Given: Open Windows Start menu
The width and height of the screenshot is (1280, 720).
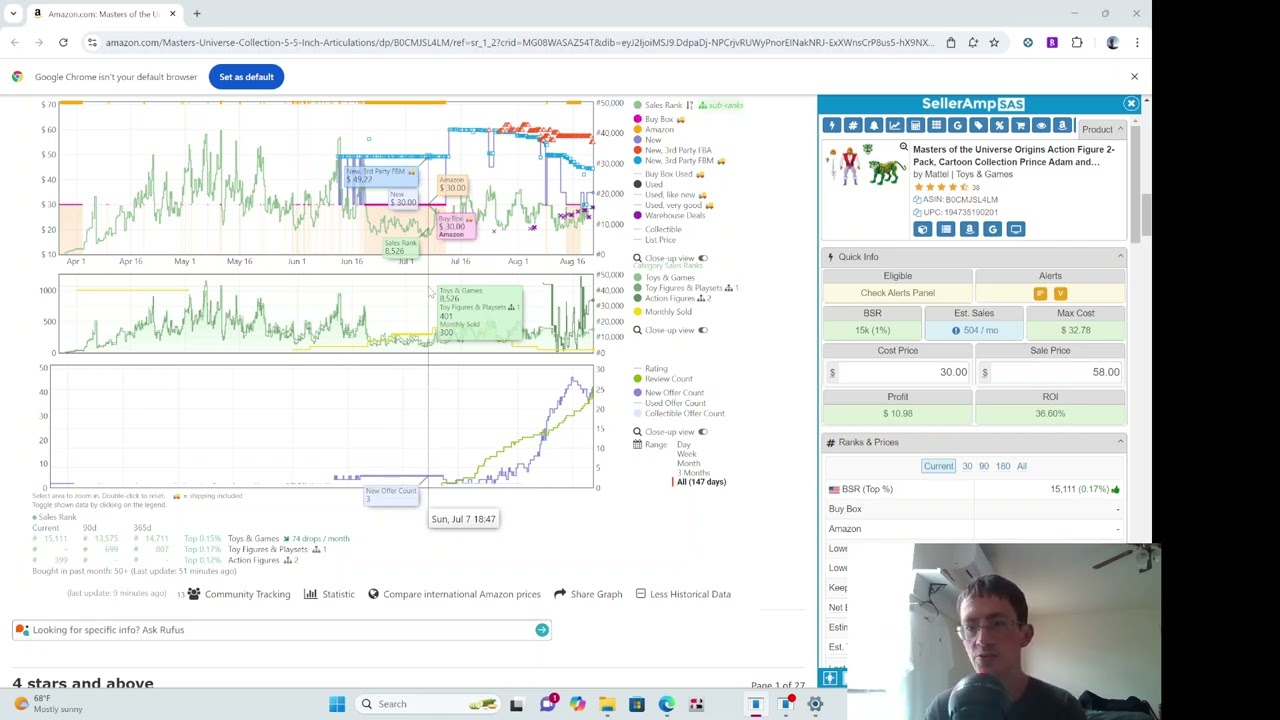Looking at the screenshot, I should pyautogui.click(x=337, y=704).
